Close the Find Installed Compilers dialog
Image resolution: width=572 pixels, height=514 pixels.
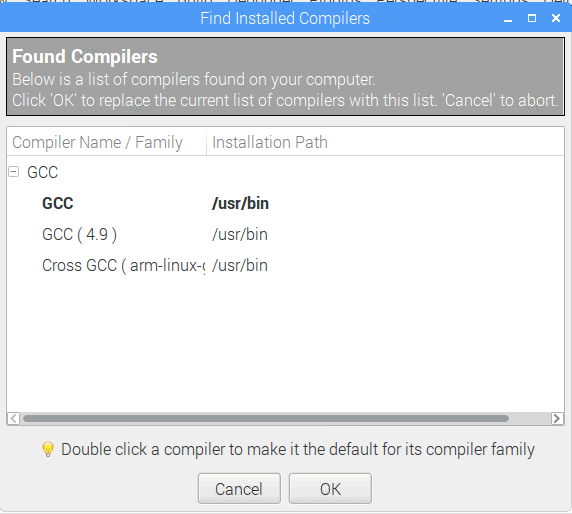point(556,18)
